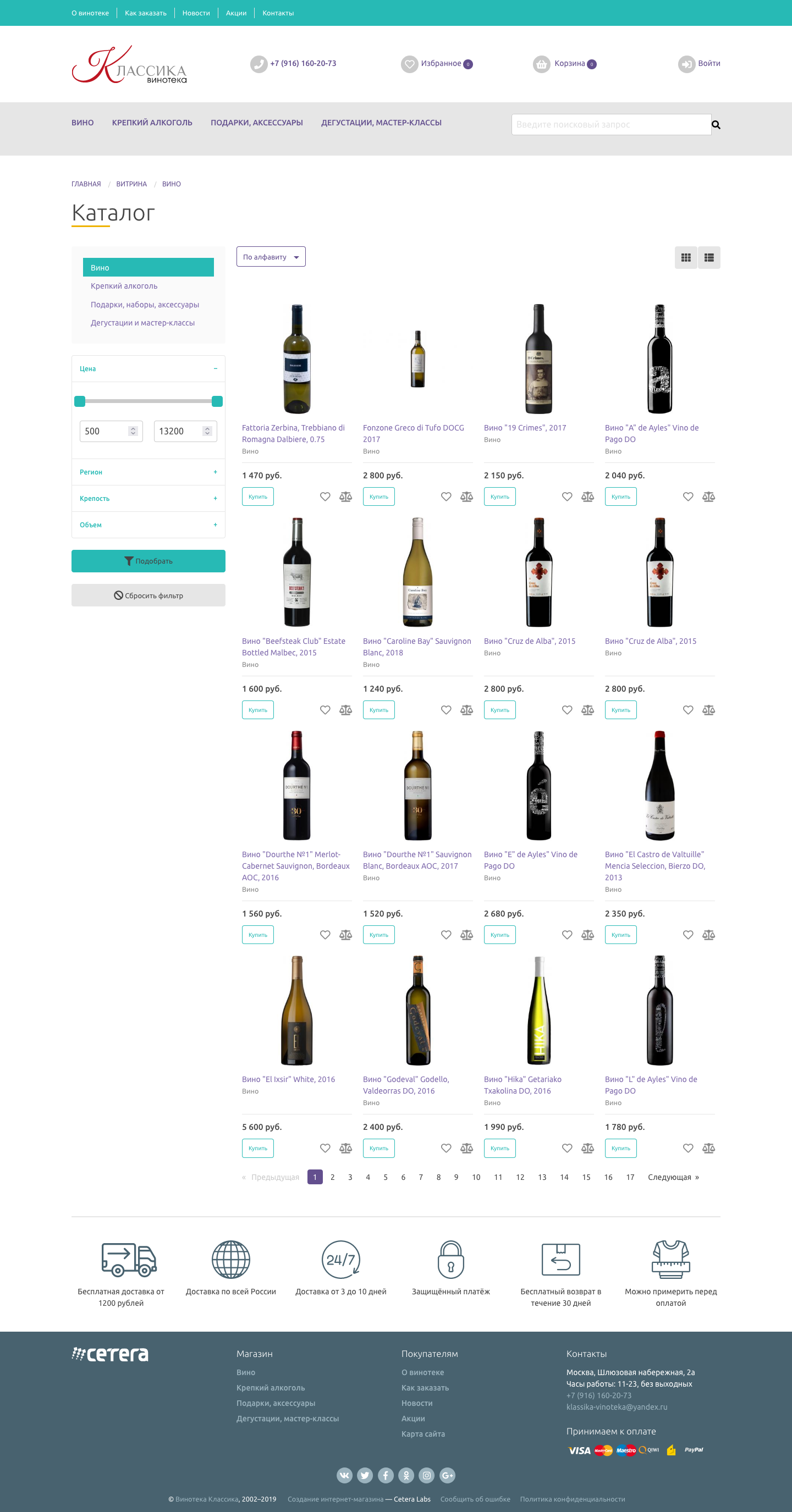Screen dimensions: 792x1512
Task: Select "Акции" in the top menu
Action: coord(236,13)
